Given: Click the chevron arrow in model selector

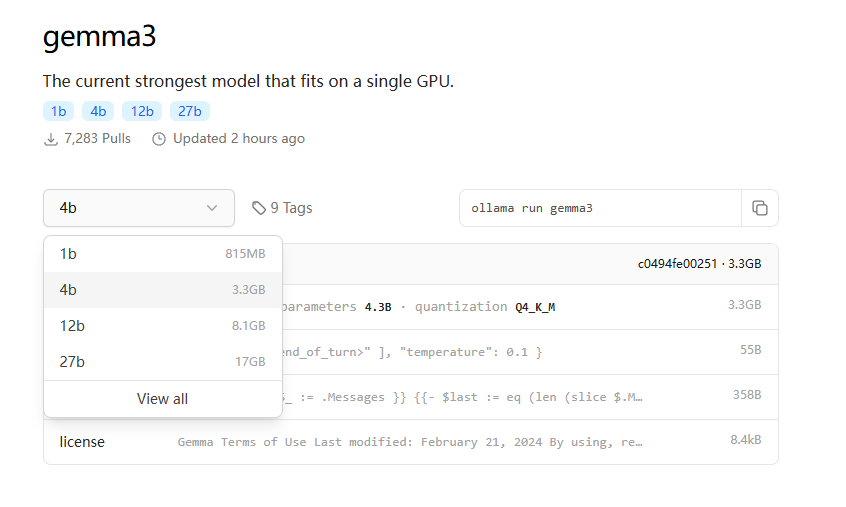Looking at the screenshot, I should (x=212, y=208).
